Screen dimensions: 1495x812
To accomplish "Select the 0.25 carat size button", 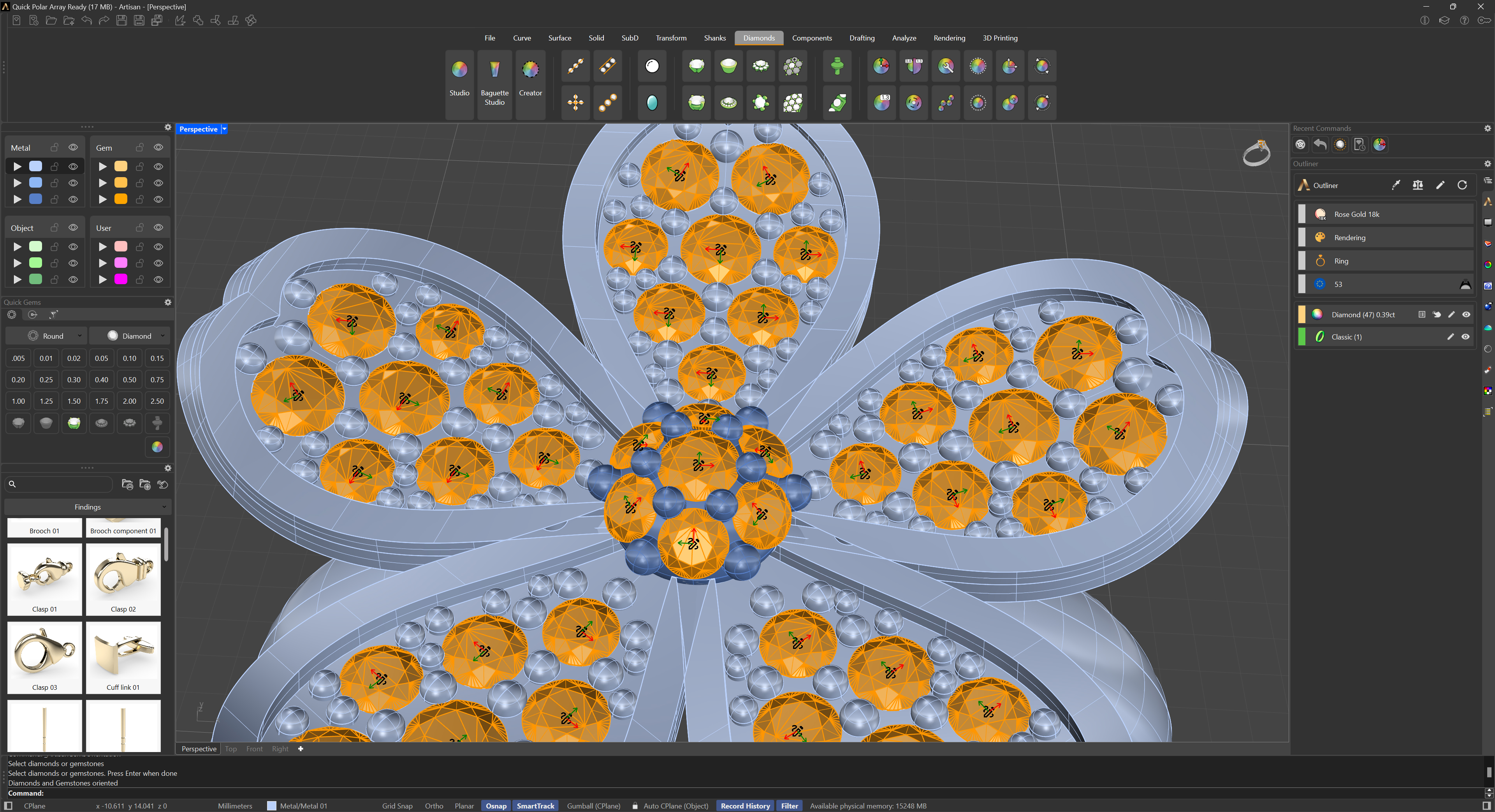I will (46, 380).
